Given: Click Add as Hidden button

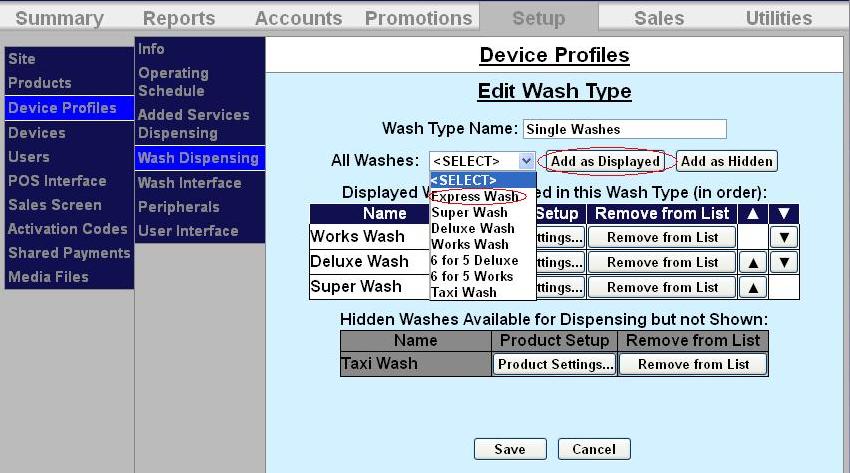Looking at the screenshot, I should click(x=727, y=161).
